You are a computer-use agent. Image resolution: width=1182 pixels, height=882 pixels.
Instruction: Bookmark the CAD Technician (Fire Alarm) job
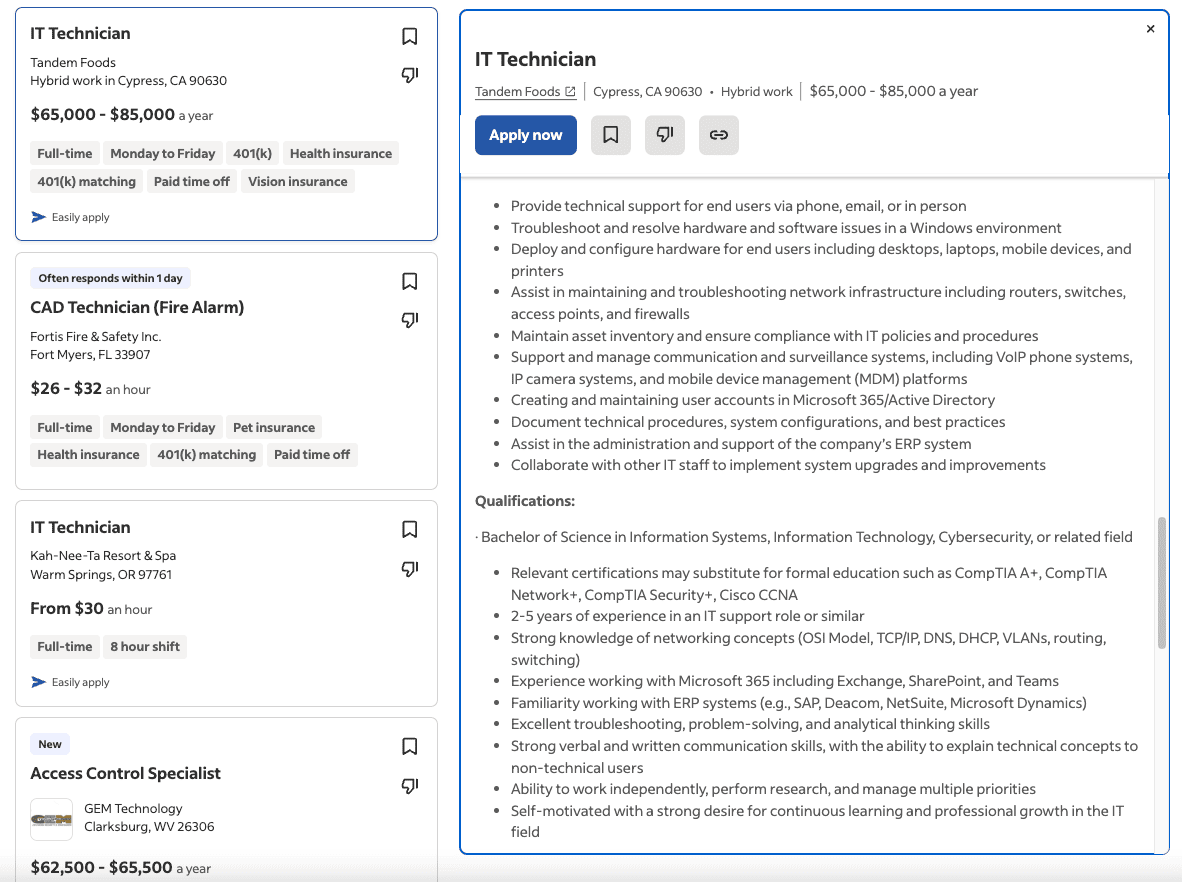coord(409,281)
